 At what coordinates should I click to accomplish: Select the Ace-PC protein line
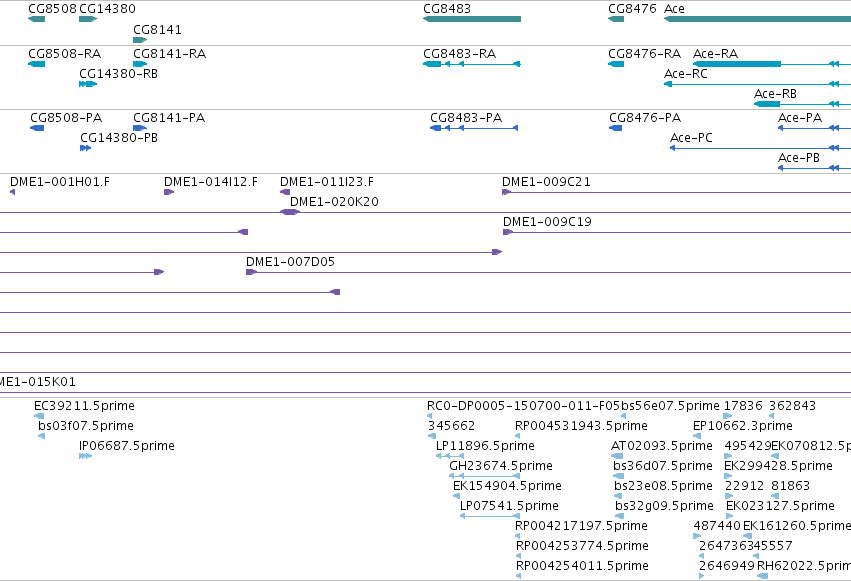pyautogui.click(x=760, y=148)
